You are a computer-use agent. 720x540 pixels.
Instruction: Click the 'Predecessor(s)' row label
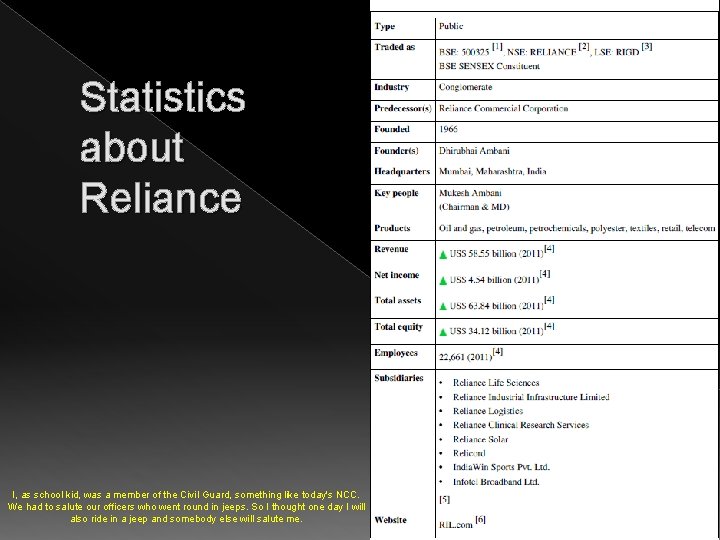coord(403,108)
